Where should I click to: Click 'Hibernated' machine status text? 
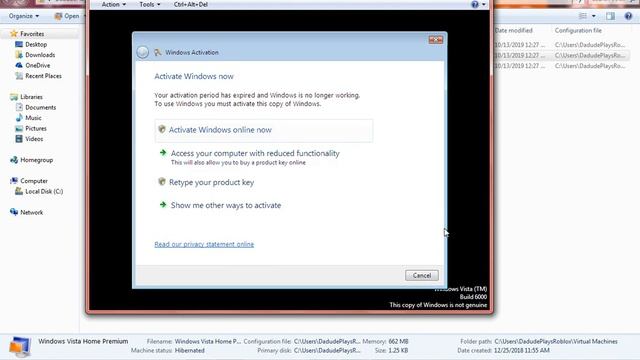pyautogui.click(x=189, y=351)
